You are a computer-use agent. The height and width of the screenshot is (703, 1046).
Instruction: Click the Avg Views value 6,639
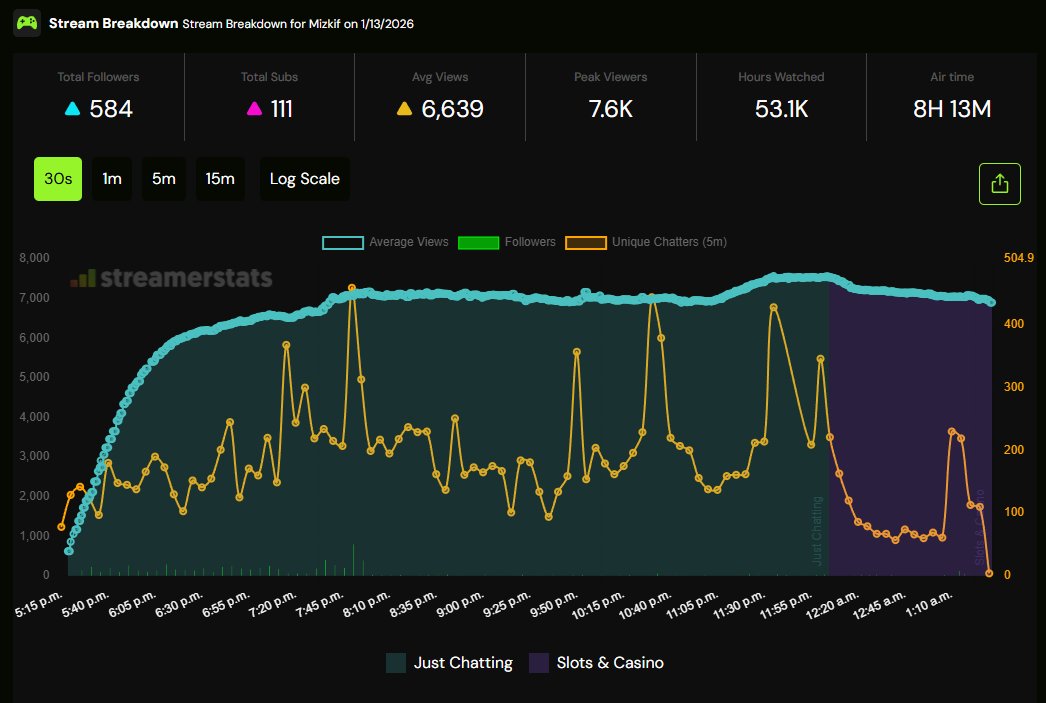click(x=452, y=109)
